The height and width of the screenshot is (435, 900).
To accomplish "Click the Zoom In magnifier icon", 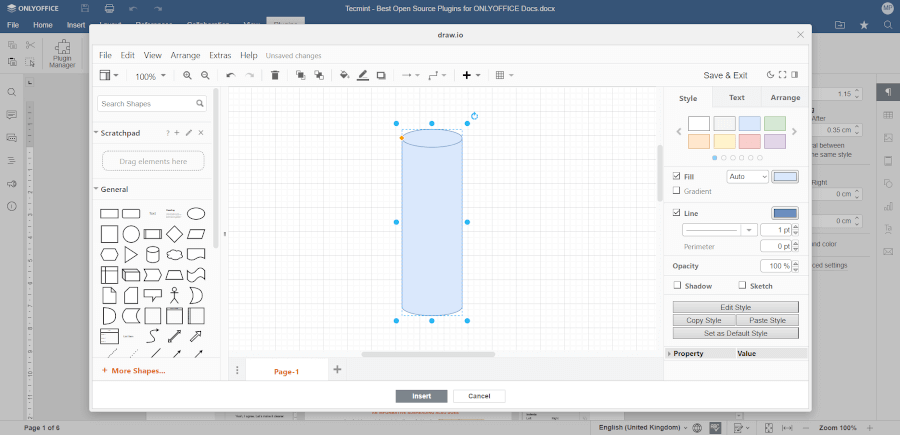I will (187, 75).
